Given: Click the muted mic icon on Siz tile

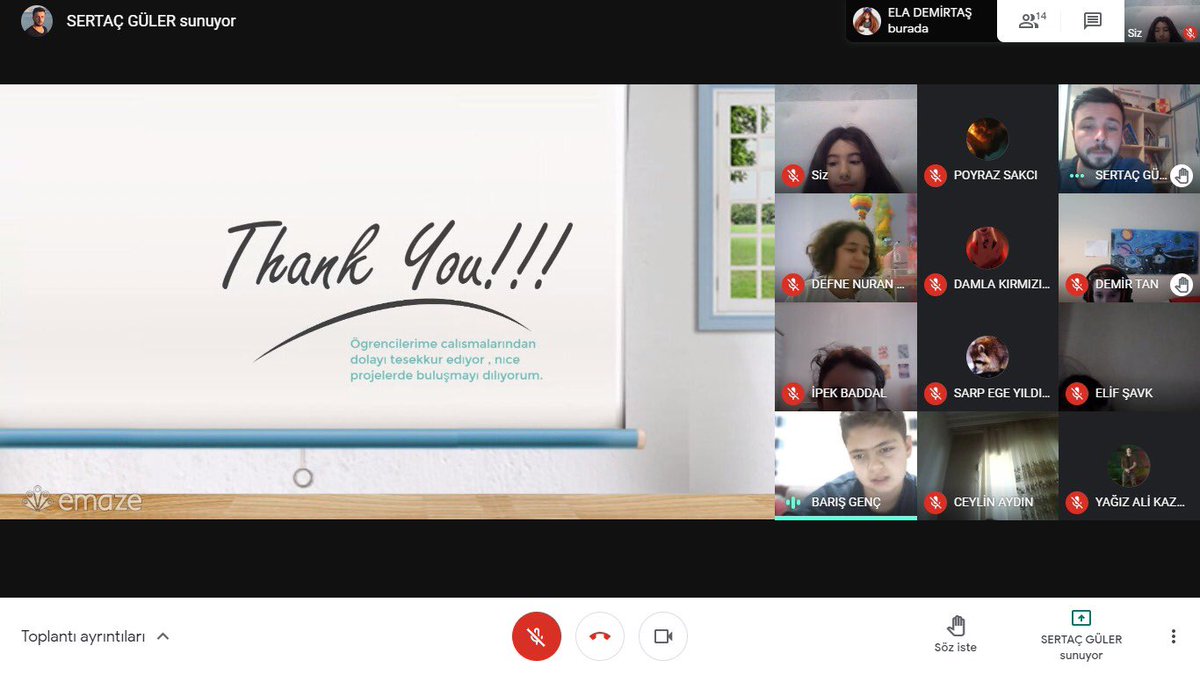Looking at the screenshot, I should click(x=793, y=175).
